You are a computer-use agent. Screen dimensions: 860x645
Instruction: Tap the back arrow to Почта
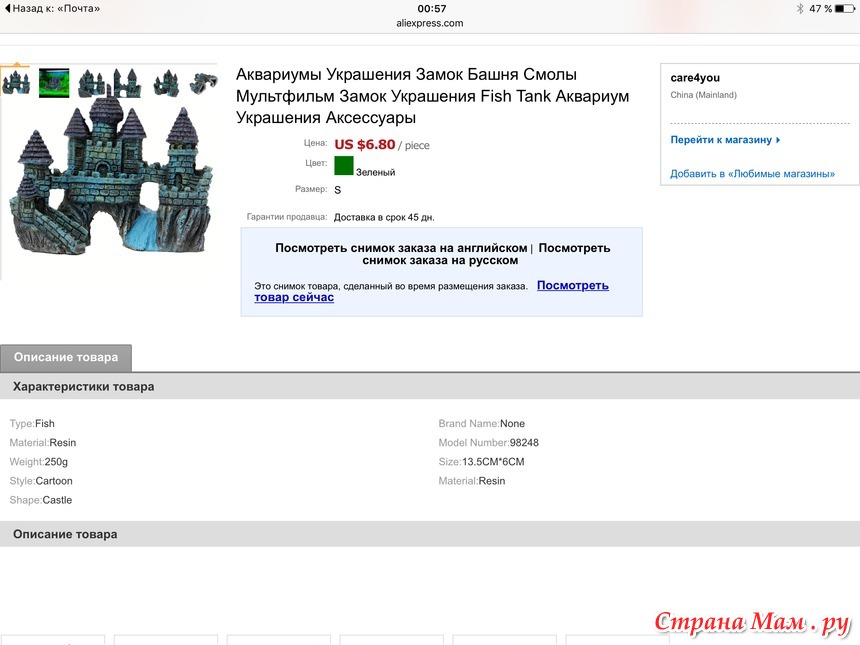tap(7, 8)
